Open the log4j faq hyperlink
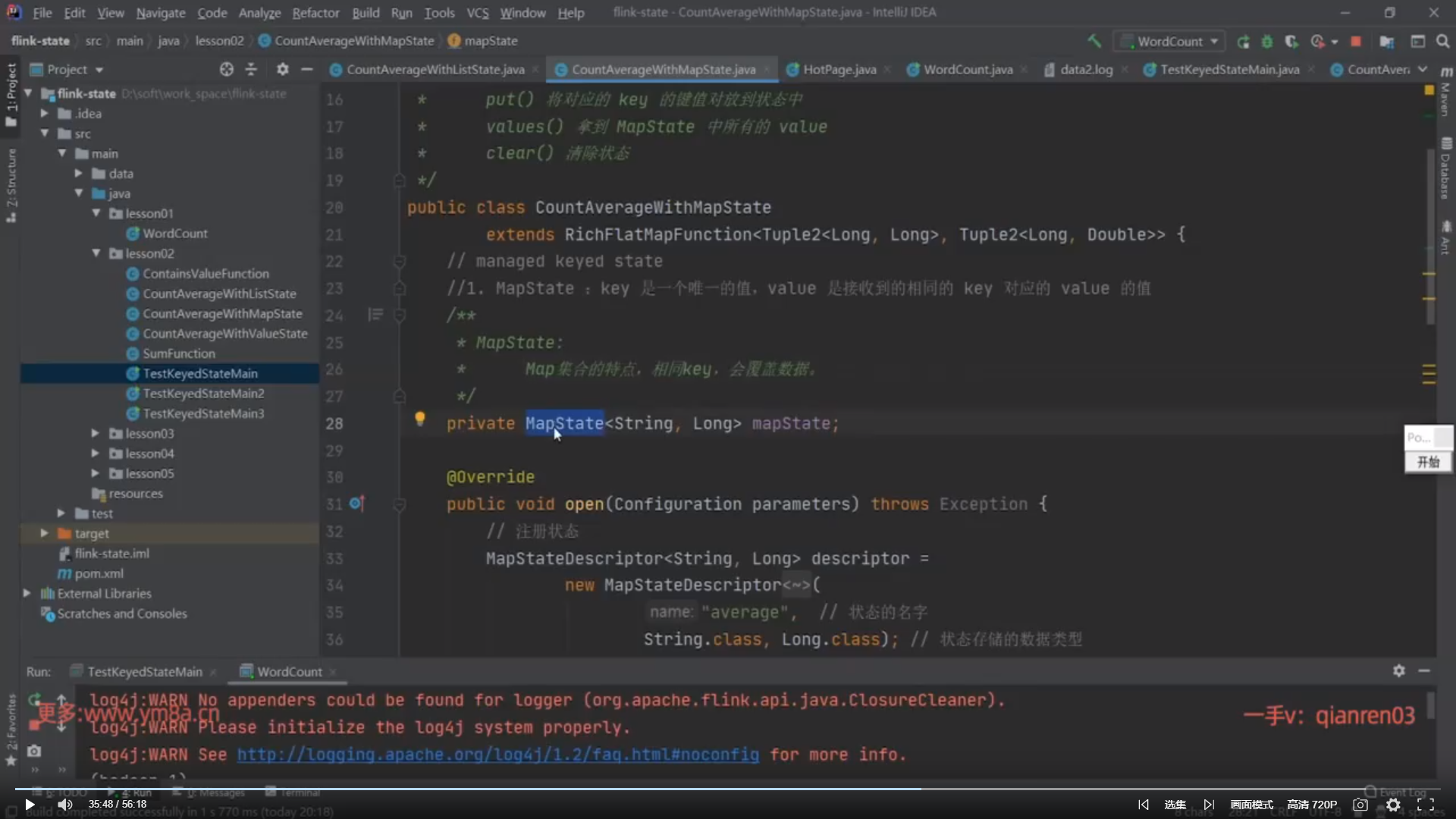Image resolution: width=1456 pixels, height=819 pixels. pyautogui.click(x=497, y=755)
